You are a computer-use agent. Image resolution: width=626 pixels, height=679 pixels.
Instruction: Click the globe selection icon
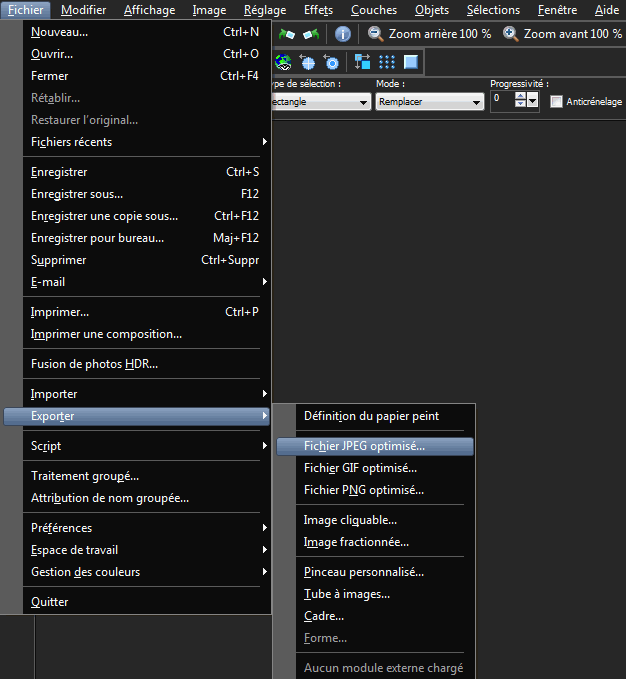click(x=283, y=62)
